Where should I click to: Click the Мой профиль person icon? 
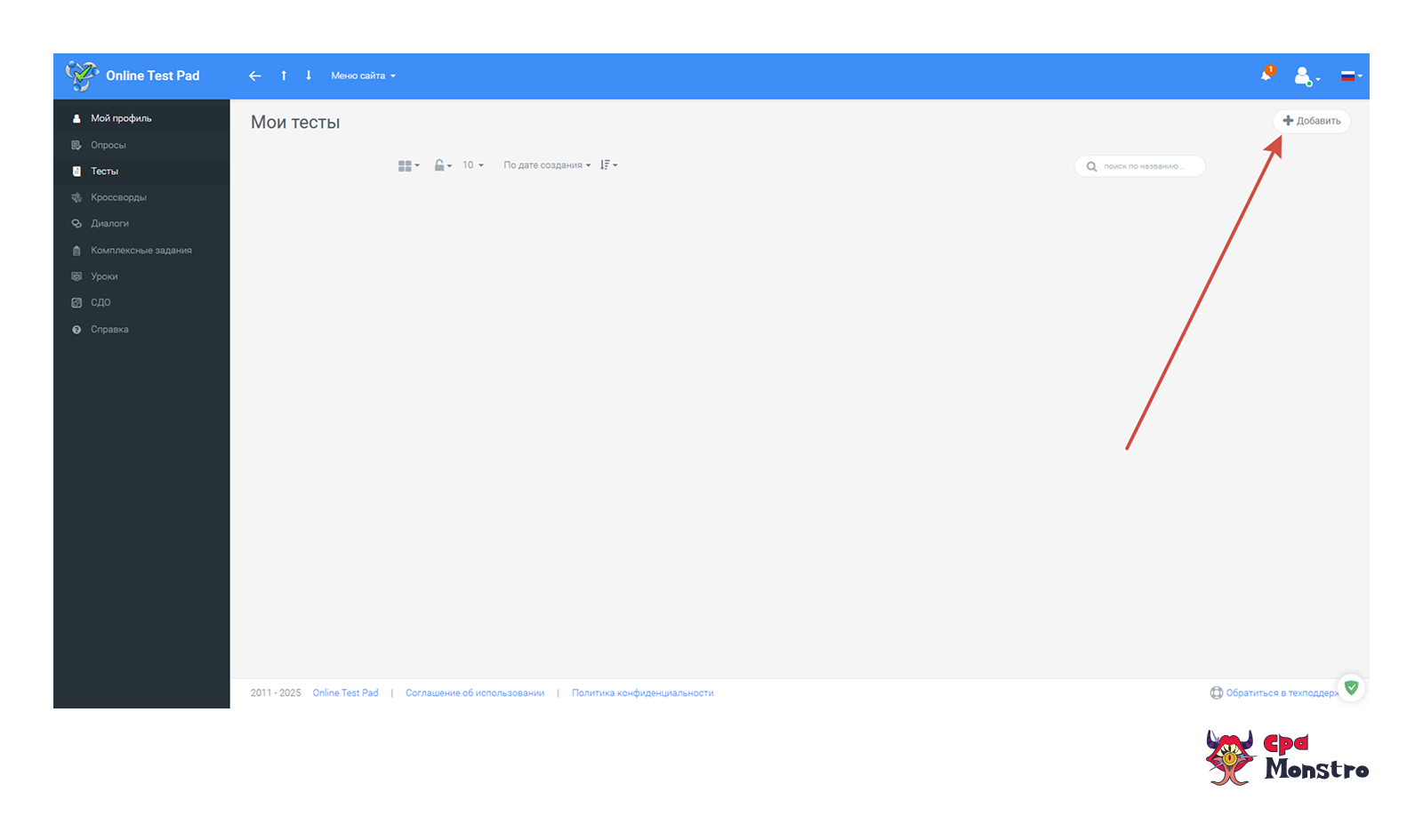click(x=76, y=118)
